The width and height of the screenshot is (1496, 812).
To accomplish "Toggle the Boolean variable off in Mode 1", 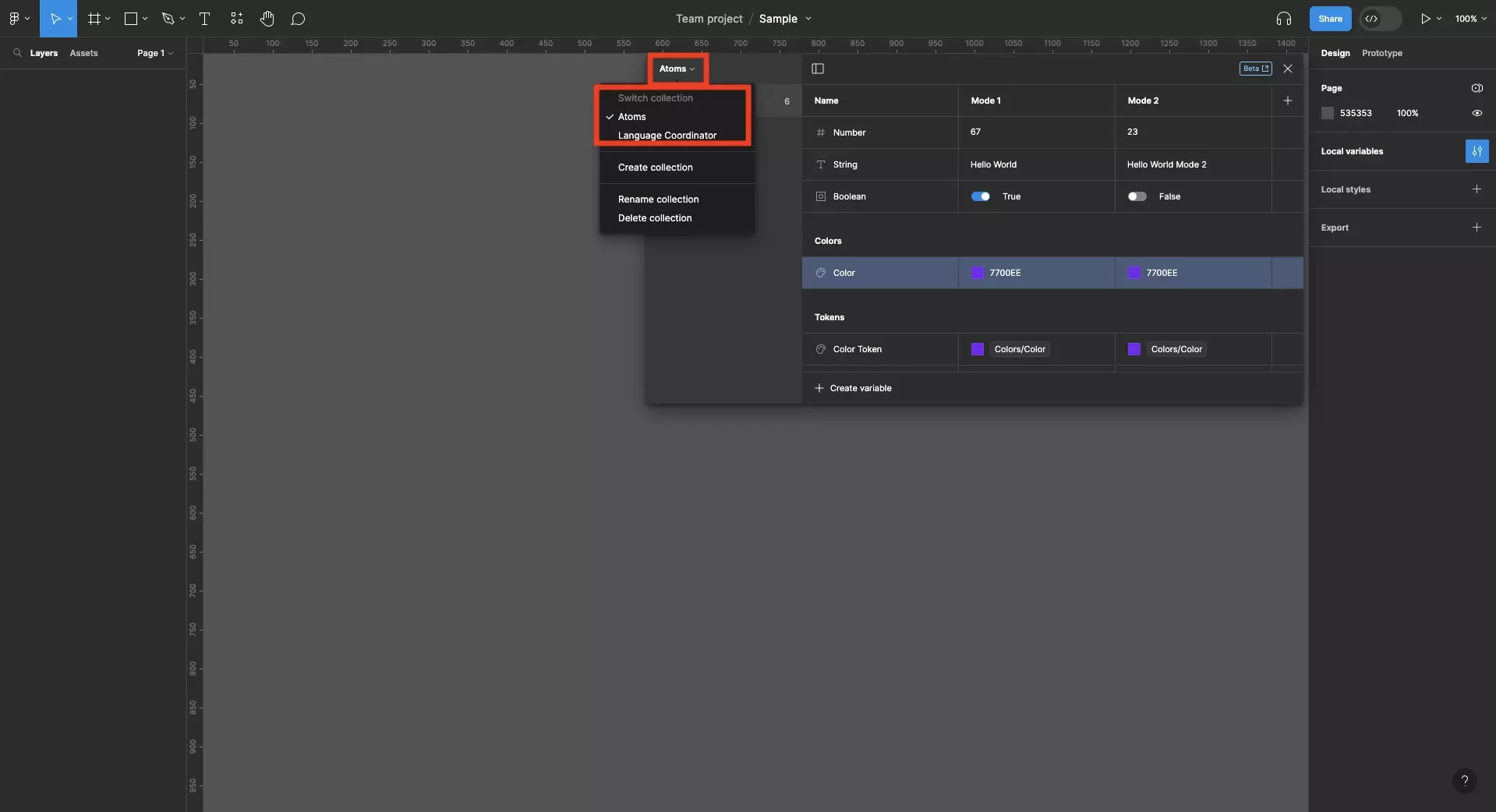I will click(x=981, y=196).
